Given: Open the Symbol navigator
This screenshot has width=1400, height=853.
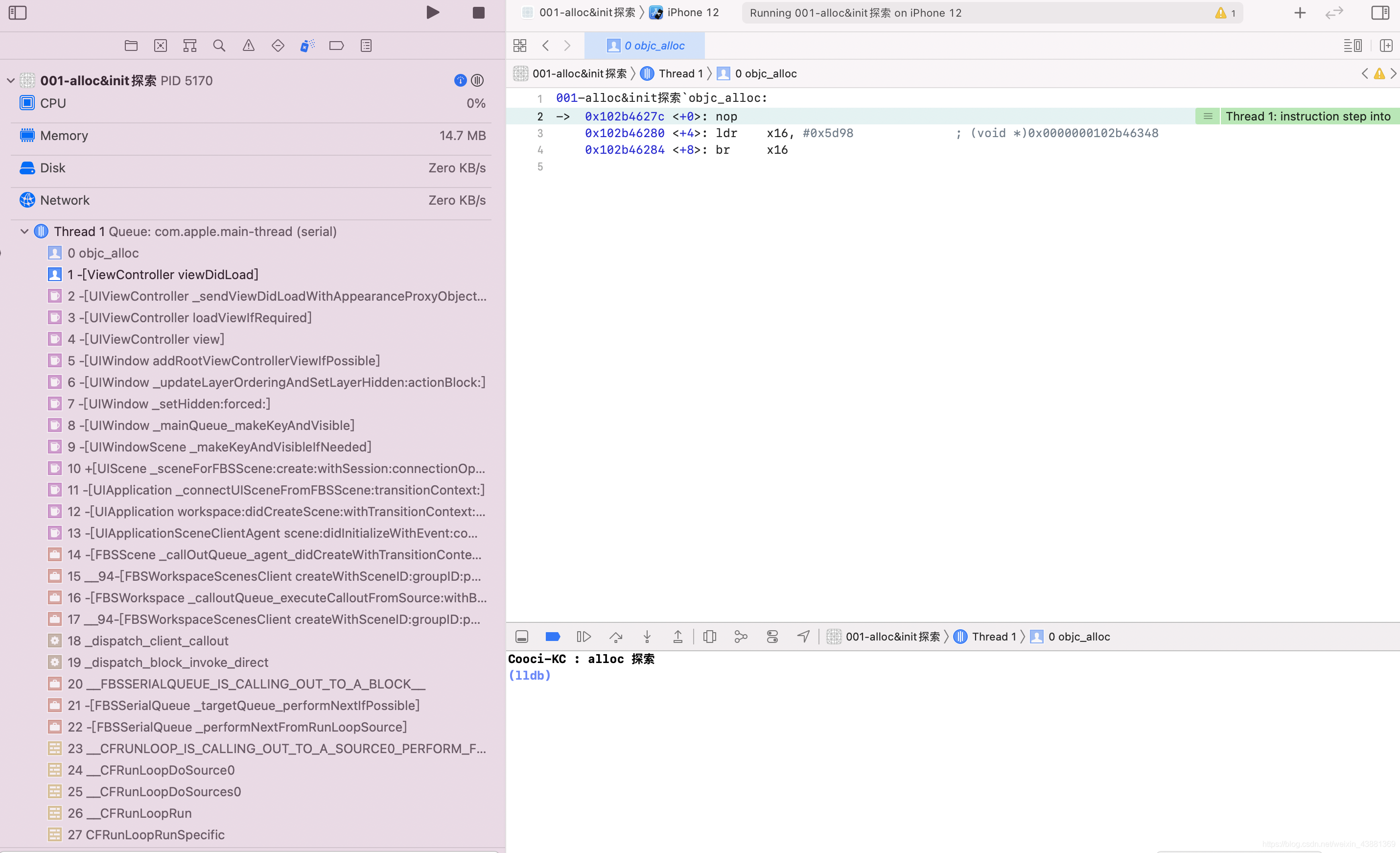Looking at the screenshot, I should (190, 46).
